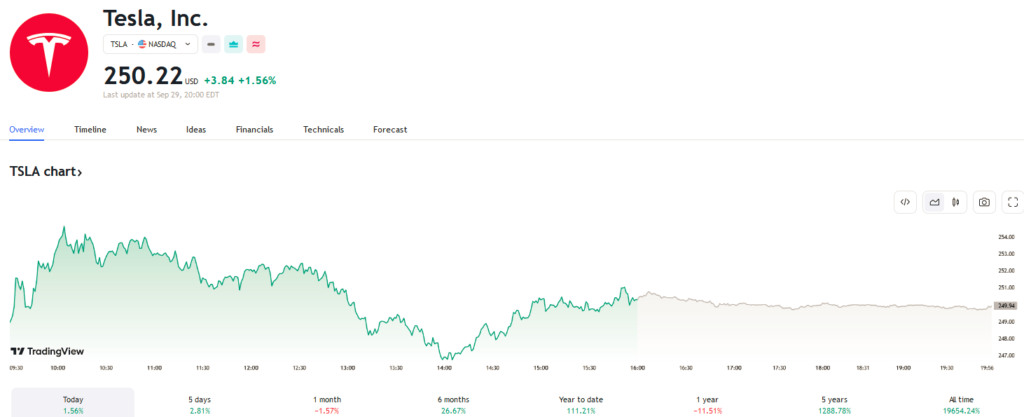This screenshot has width=1024, height=417.
Task: Click the pink approximately-equal badge icon
Action: point(256,44)
